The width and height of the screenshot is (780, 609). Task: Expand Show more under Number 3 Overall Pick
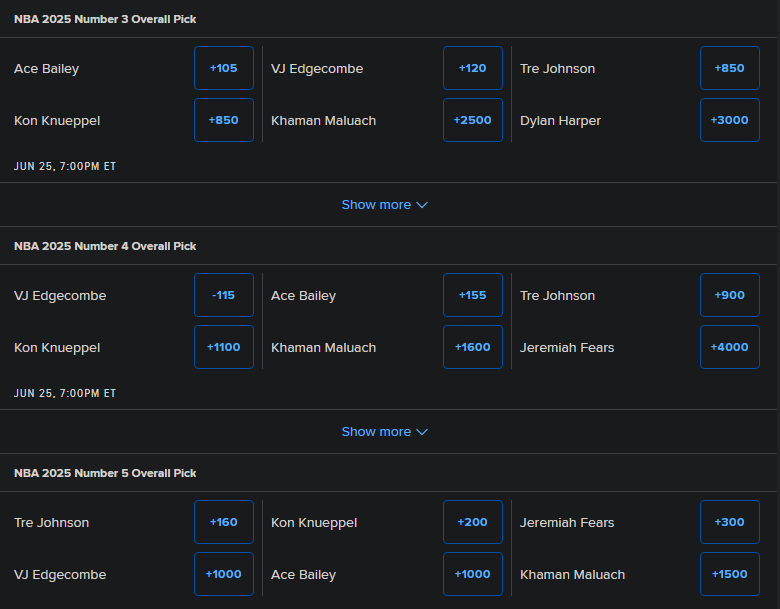point(385,204)
